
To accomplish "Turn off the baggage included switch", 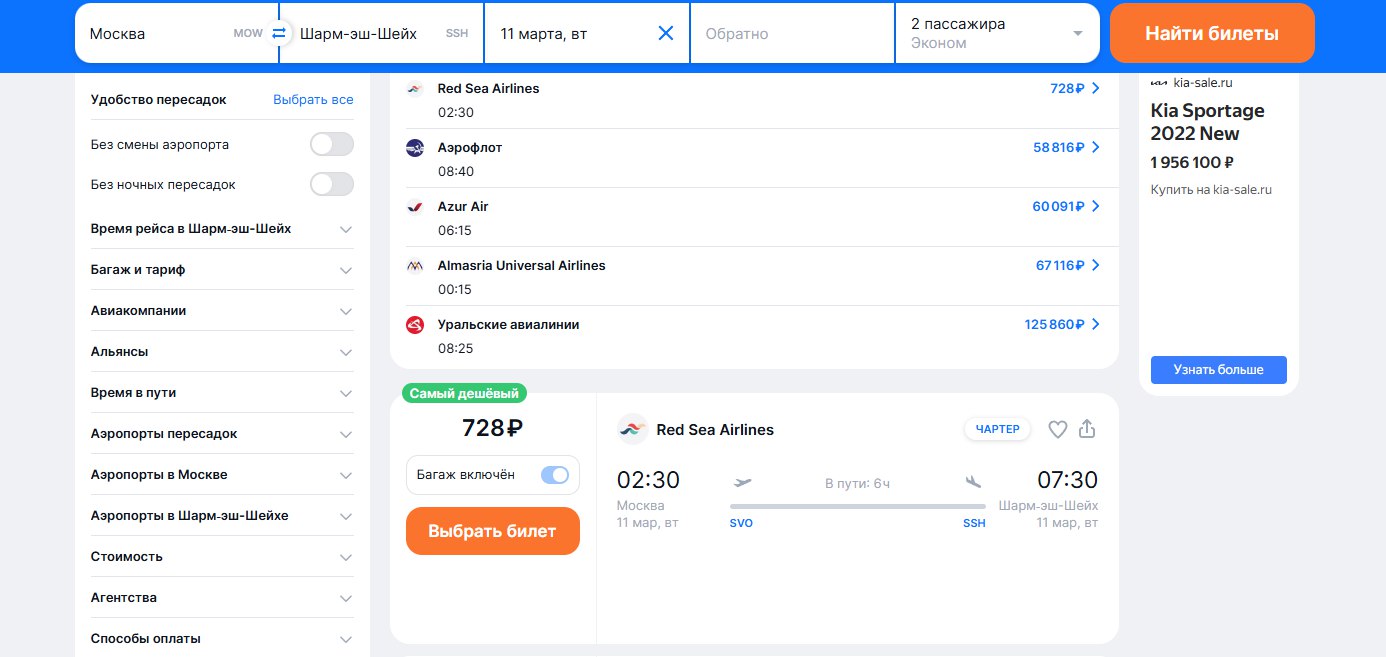I will click(x=555, y=475).
